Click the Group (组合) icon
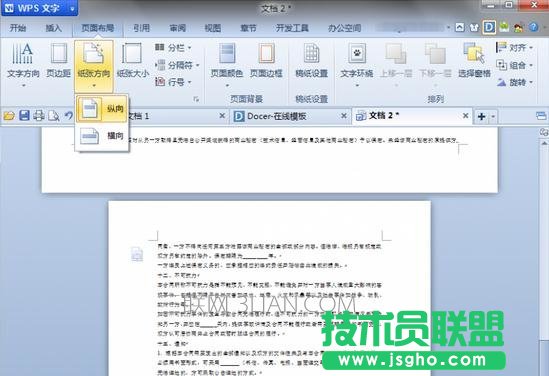Image resolution: width=549 pixels, height=376 pixels. (501, 65)
